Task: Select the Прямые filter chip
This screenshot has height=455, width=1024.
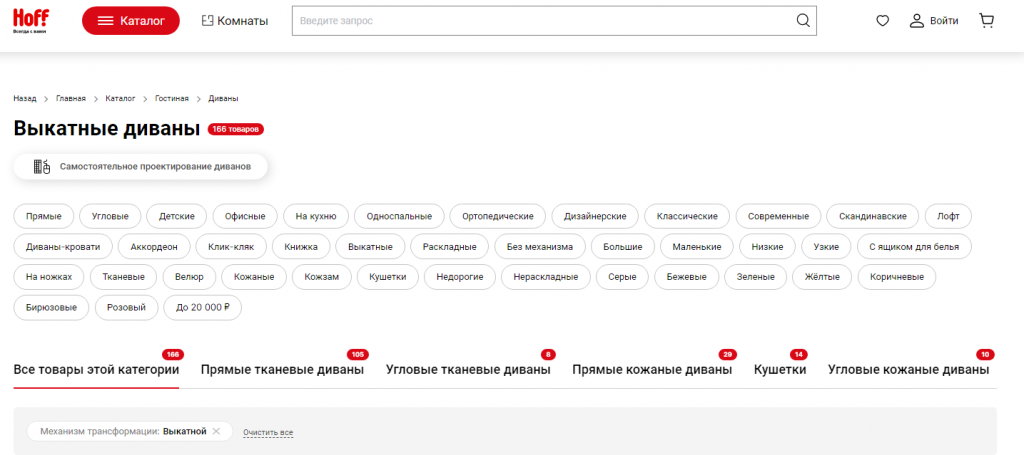Action: click(x=44, y=216)
